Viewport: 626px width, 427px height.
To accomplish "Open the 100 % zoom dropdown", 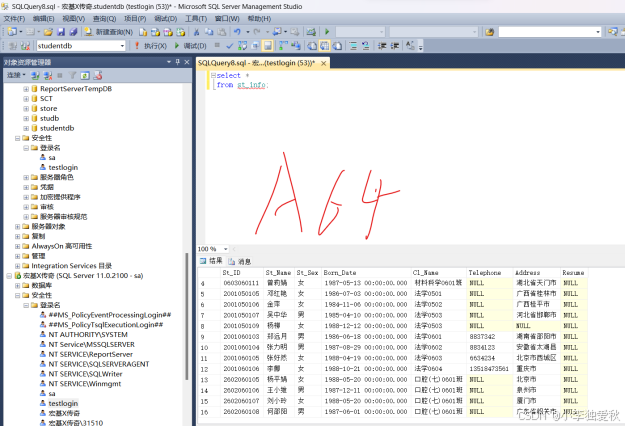I will (x=225, y=249).
